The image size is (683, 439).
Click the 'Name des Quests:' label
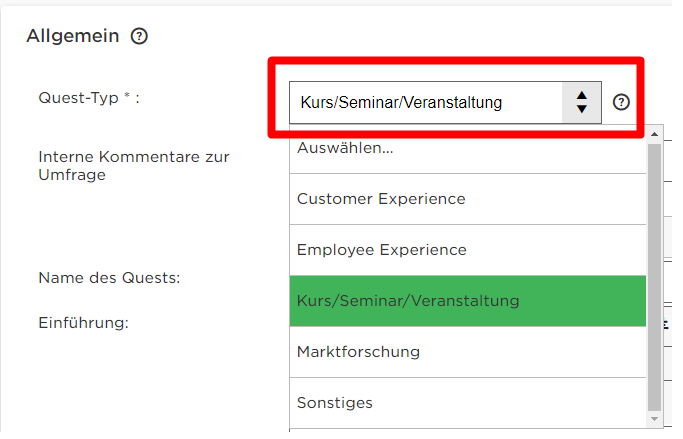109,278
